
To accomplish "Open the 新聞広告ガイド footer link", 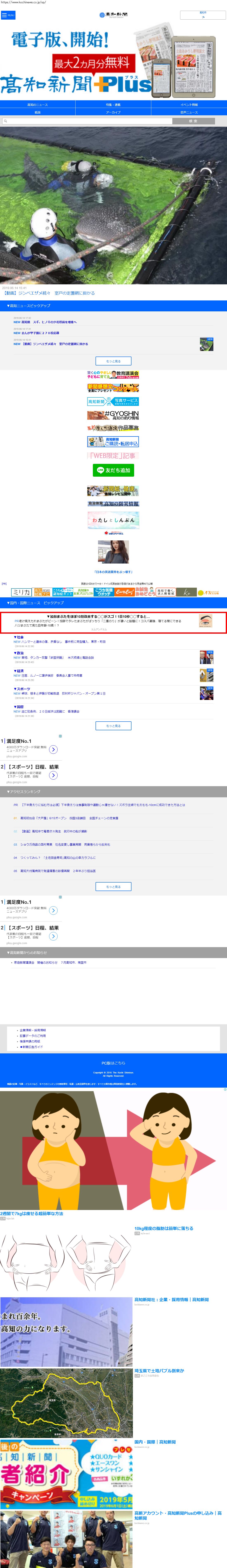I will (32, 1047).
